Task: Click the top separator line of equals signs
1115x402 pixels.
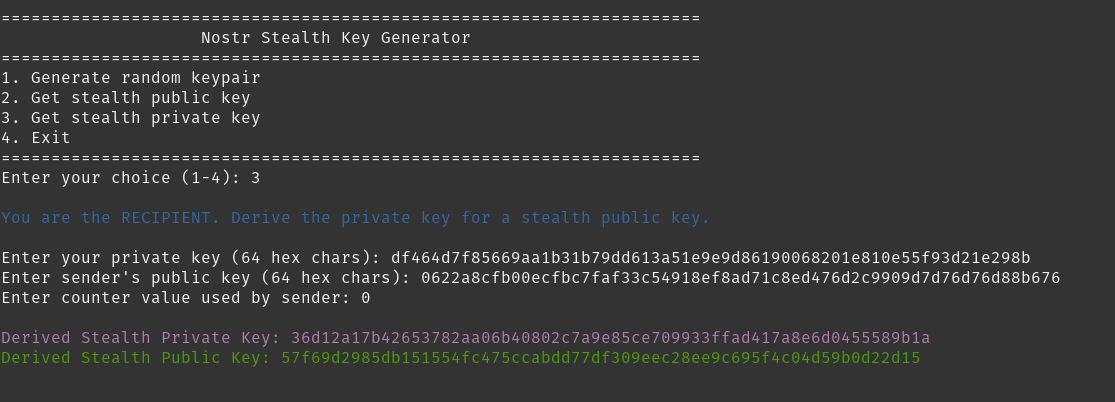Action: [x=351, y=18]
